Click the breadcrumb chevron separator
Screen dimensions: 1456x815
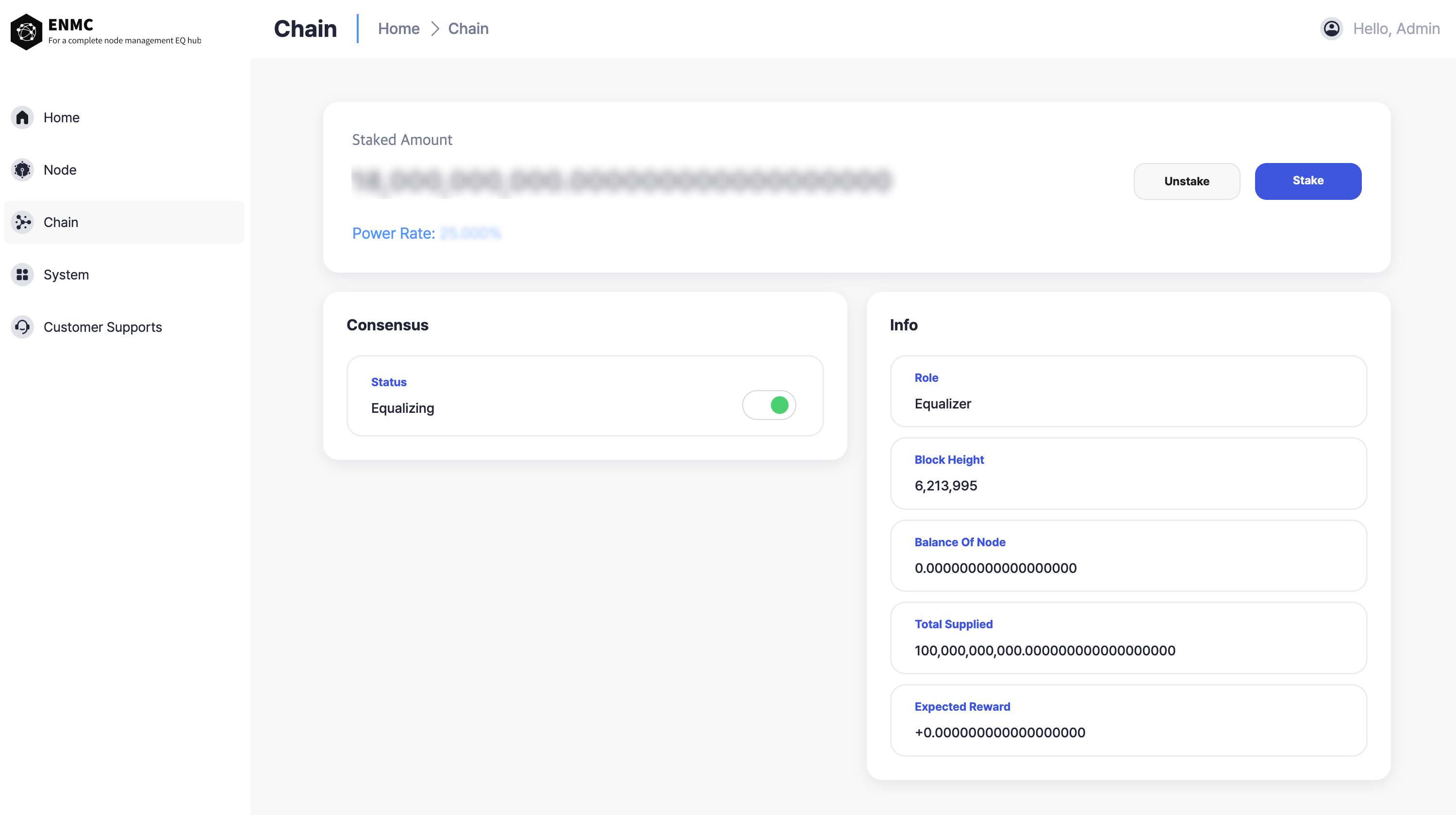click(x=435, y=29)
